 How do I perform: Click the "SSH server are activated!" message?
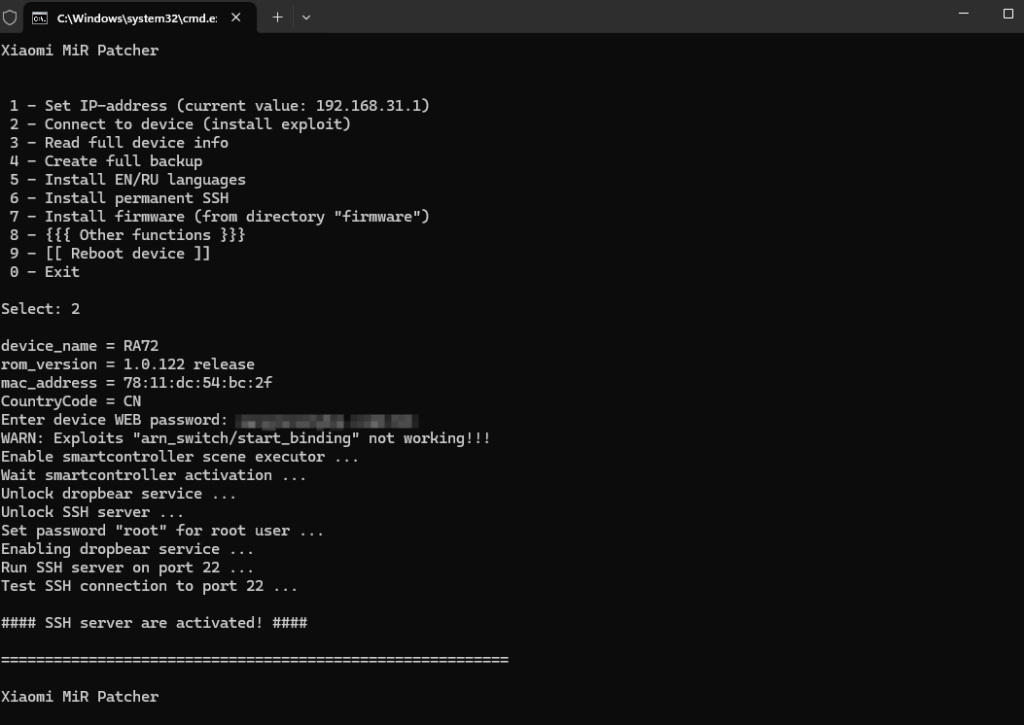point(154,623)
